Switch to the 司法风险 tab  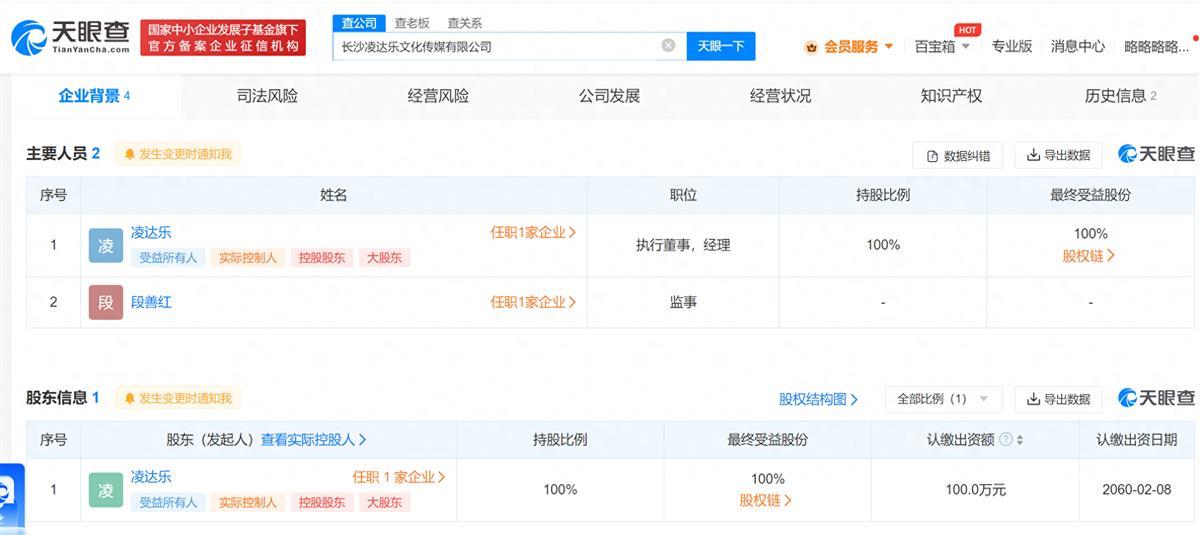[267, 96]
